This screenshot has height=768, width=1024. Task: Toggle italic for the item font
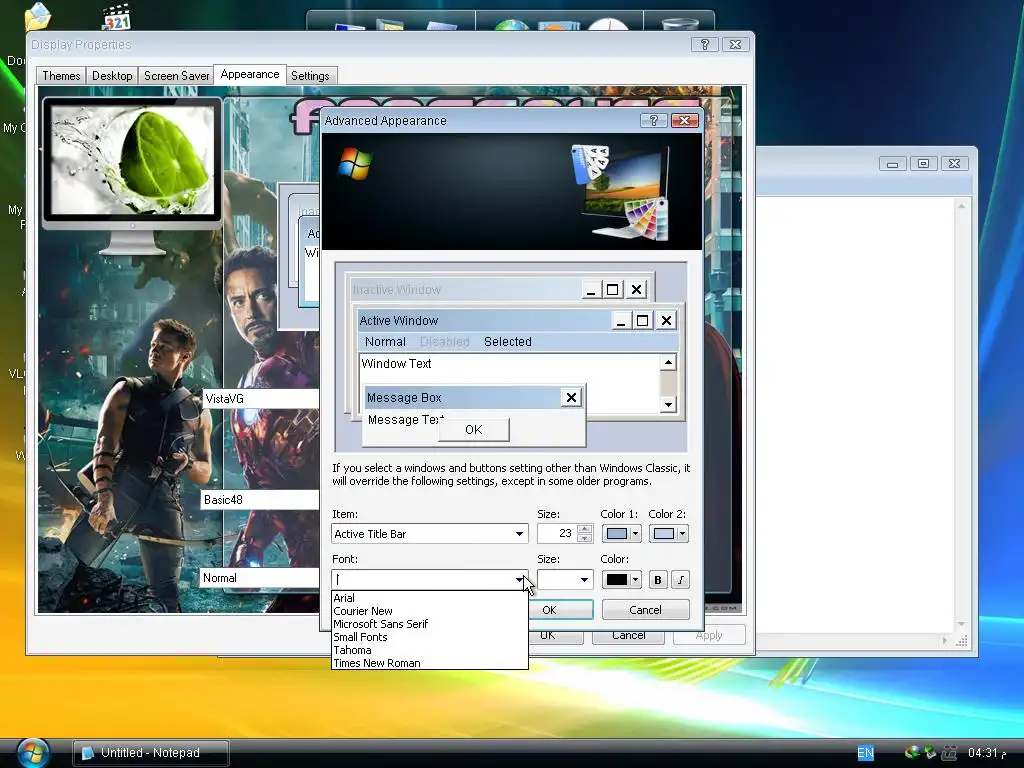[680, 579]
